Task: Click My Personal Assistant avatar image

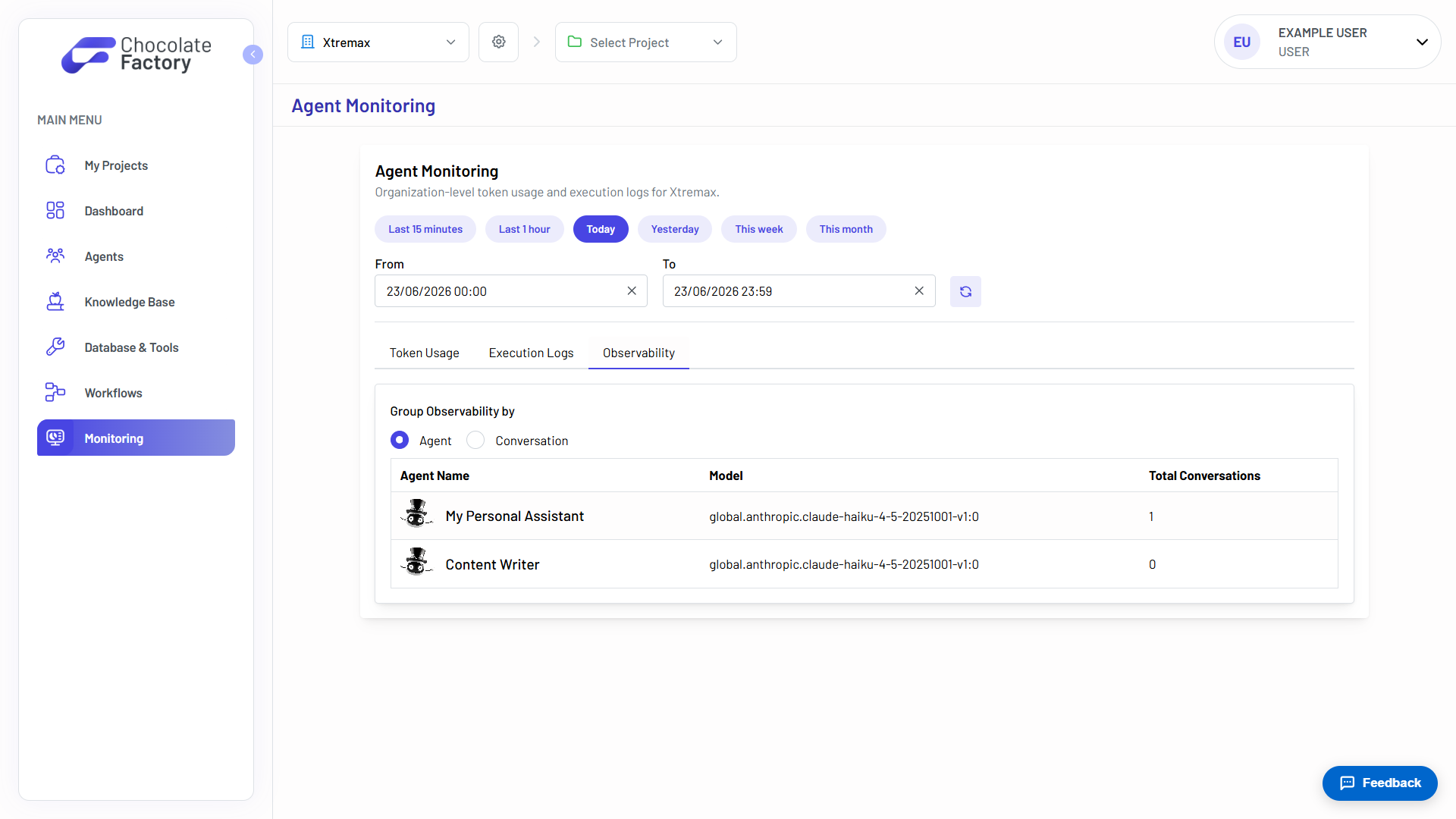Action: click(x=416, y=515)
